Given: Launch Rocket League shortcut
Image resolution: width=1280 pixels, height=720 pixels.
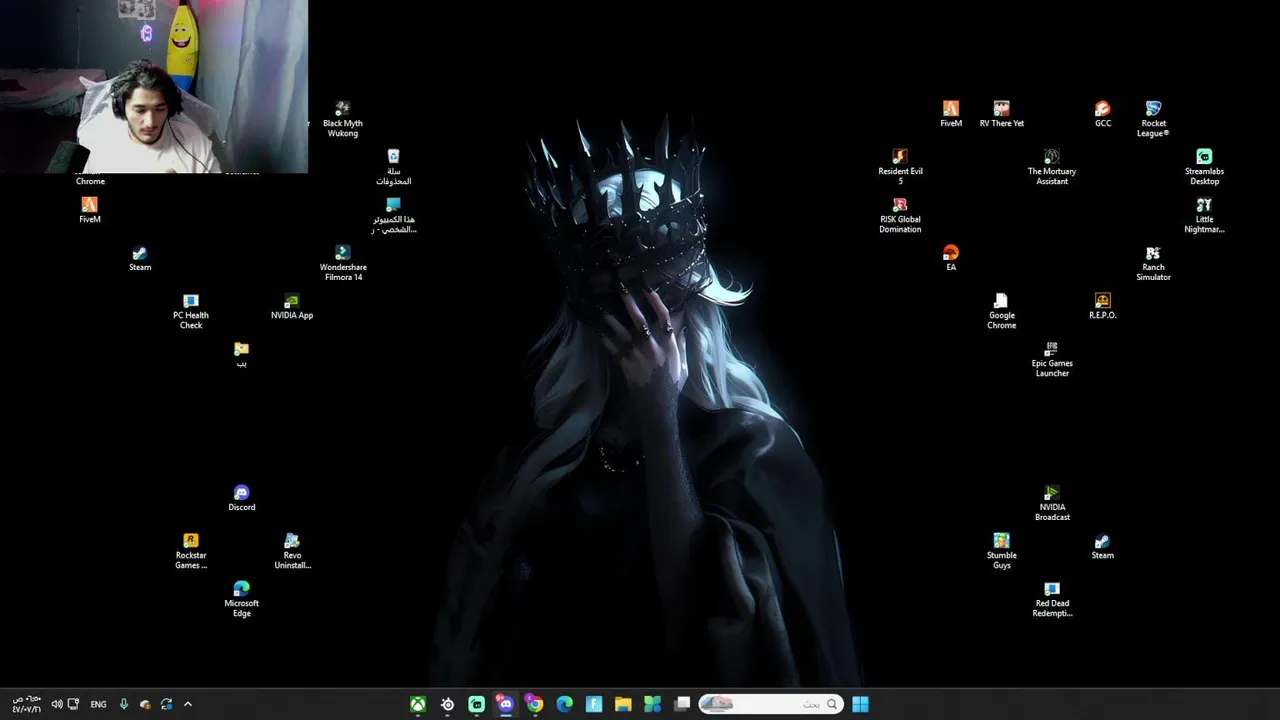Looking at the screenshot, I should point(1153,118).
